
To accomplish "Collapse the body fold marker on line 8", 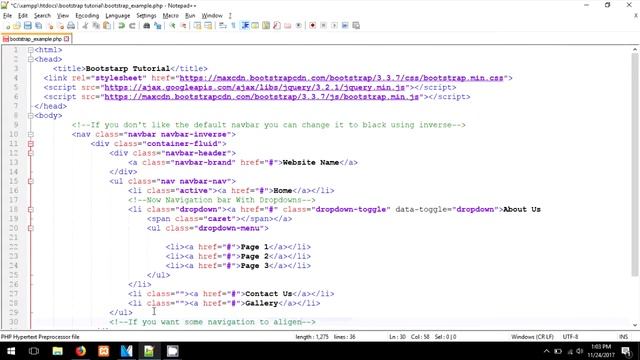I will [x=31, y=116].
